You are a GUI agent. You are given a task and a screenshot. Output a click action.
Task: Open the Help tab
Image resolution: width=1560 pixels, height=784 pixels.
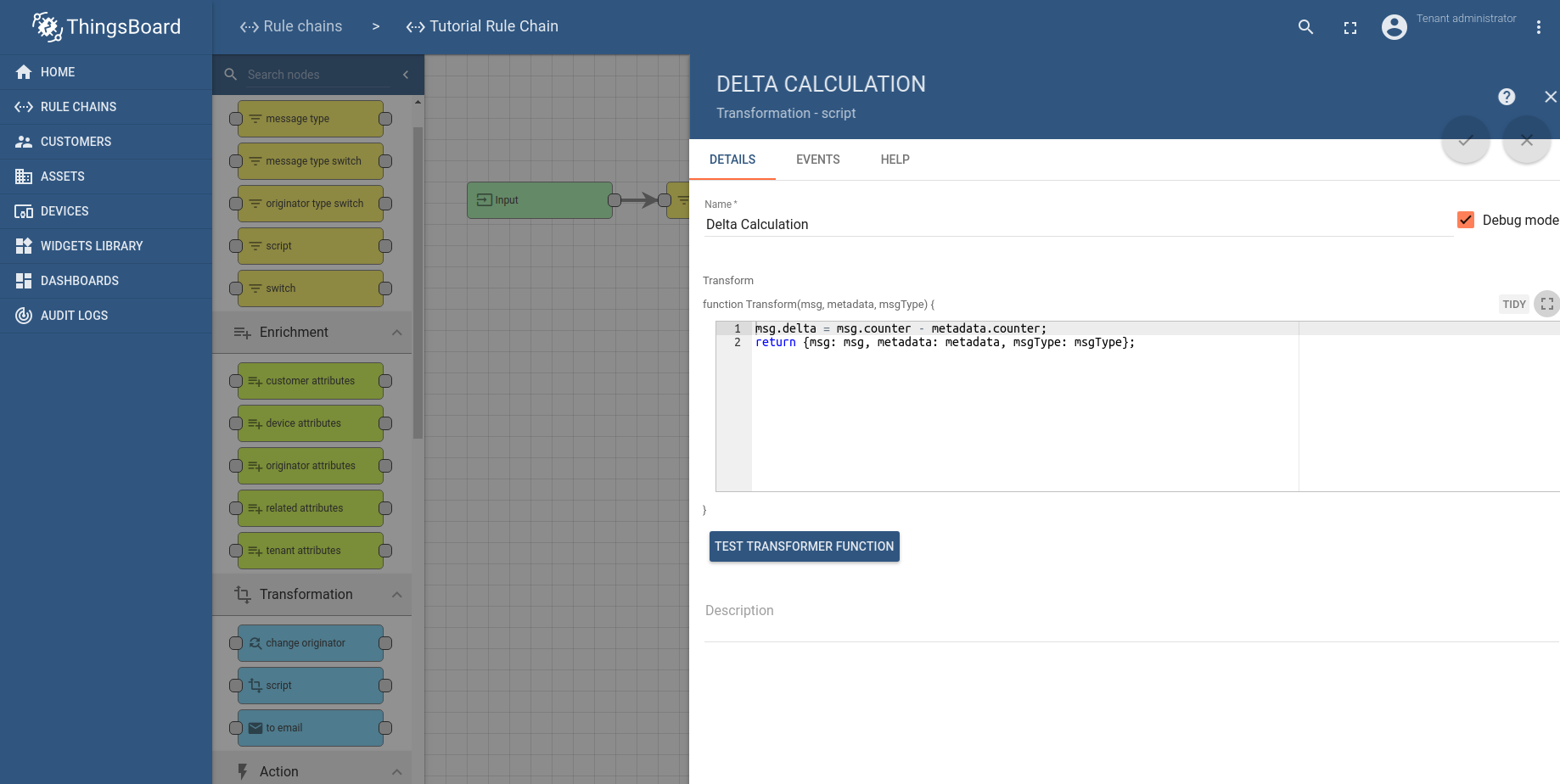coord(895,160)
